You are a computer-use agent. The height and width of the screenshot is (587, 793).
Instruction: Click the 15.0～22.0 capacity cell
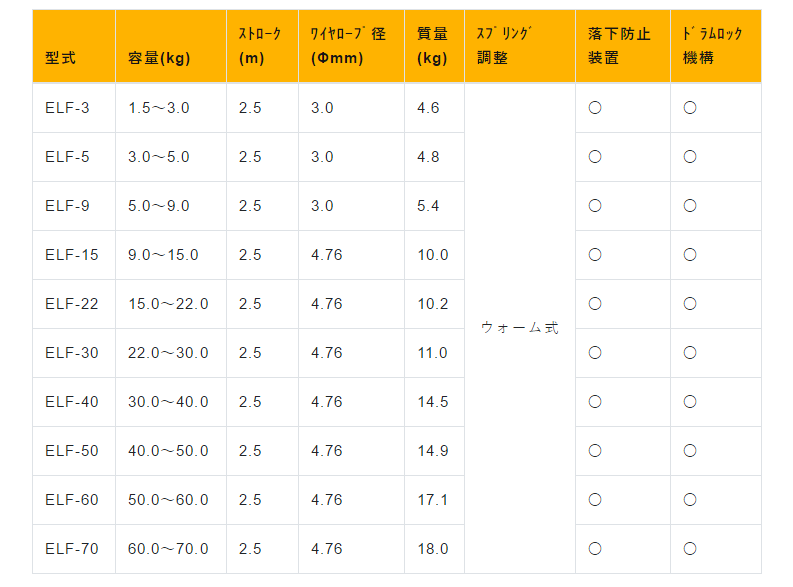(171, 304)
